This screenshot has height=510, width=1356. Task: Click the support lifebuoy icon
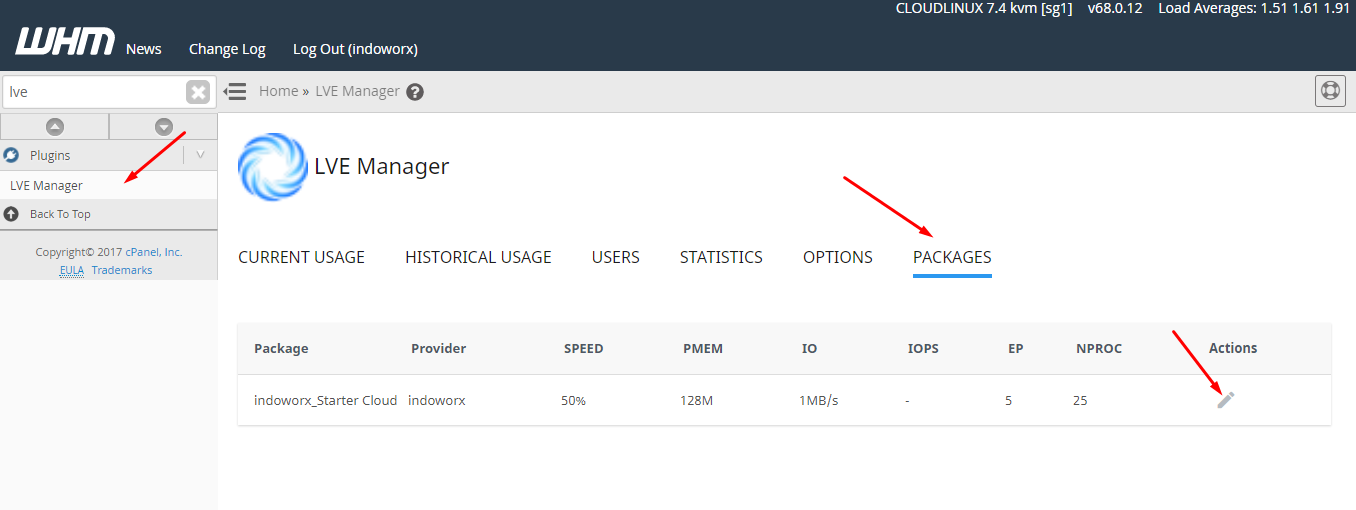1330,90
